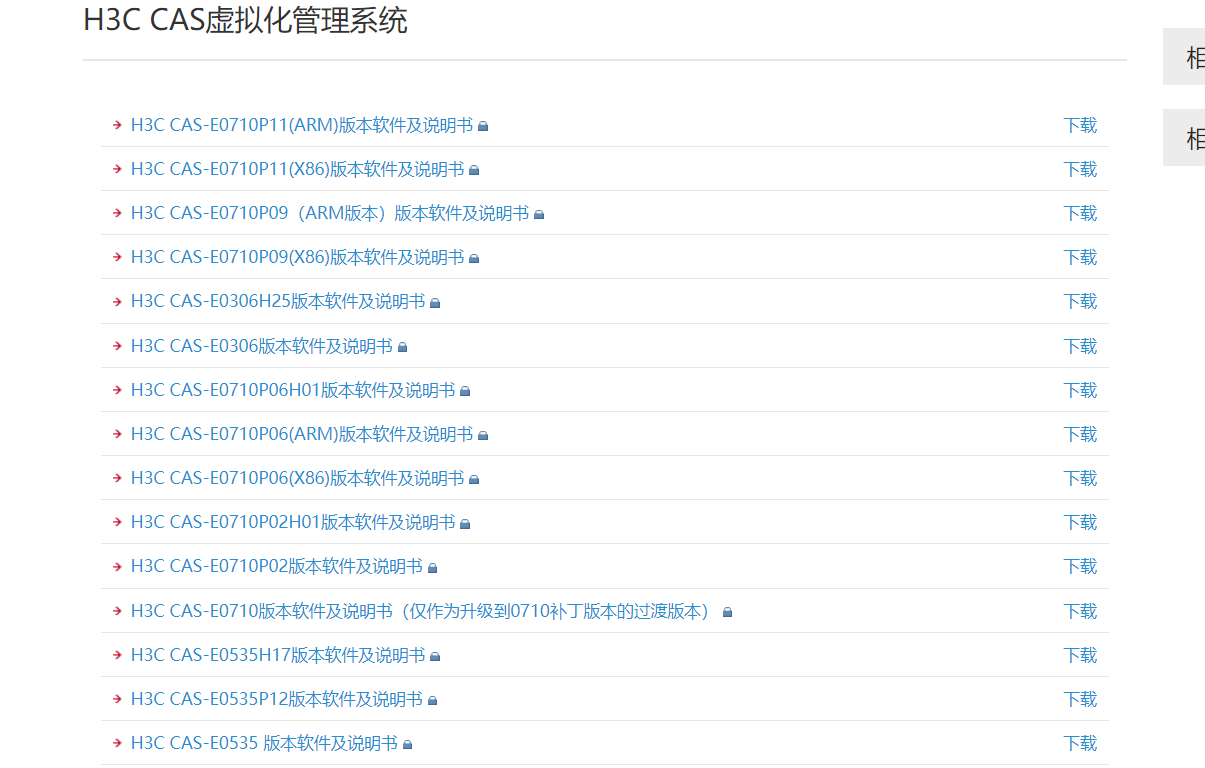The height and width of the screenshot is (768, 1205).
Task: Open H3C CAS-E0306H25版本软件及说明书 link
Action: [x=278, y=301]
